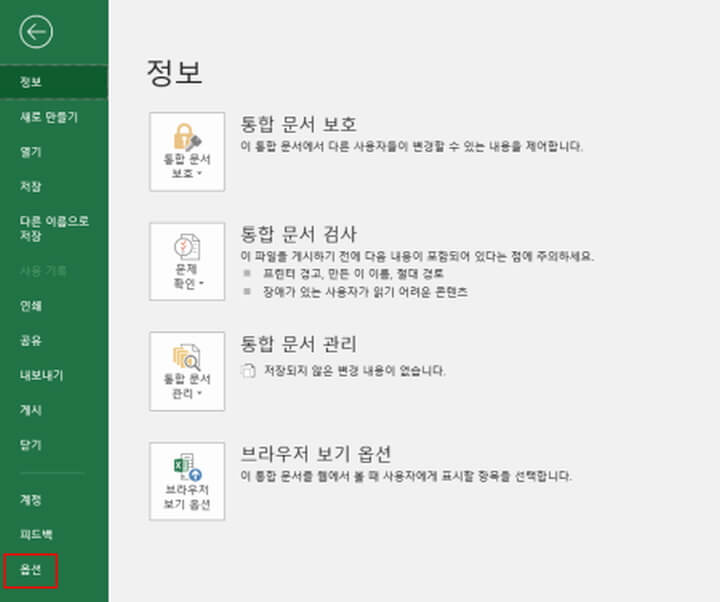Select 정보 in the sidebar

pos(54,82)
